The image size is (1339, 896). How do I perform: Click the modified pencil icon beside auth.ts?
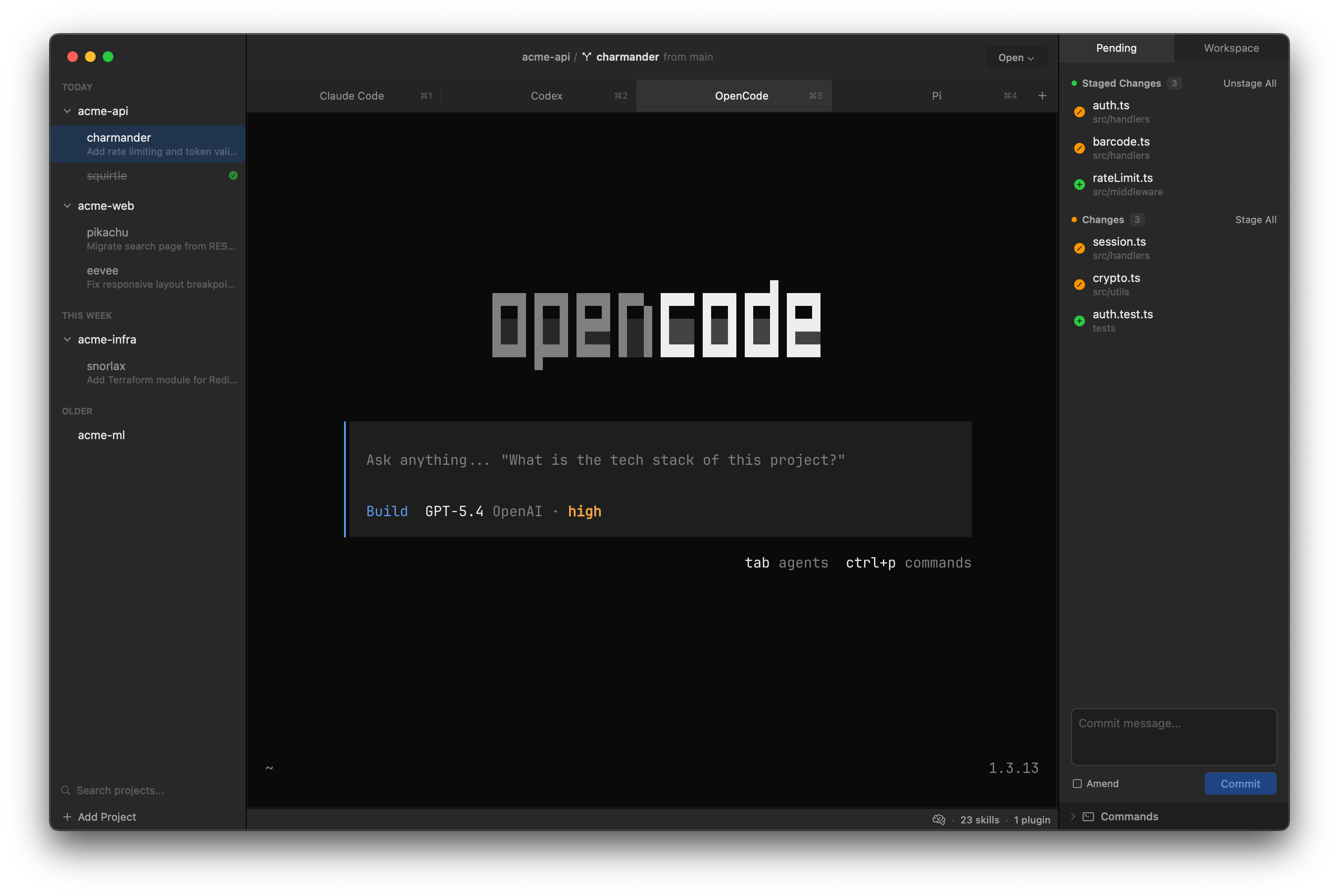tap(1080, 112)
